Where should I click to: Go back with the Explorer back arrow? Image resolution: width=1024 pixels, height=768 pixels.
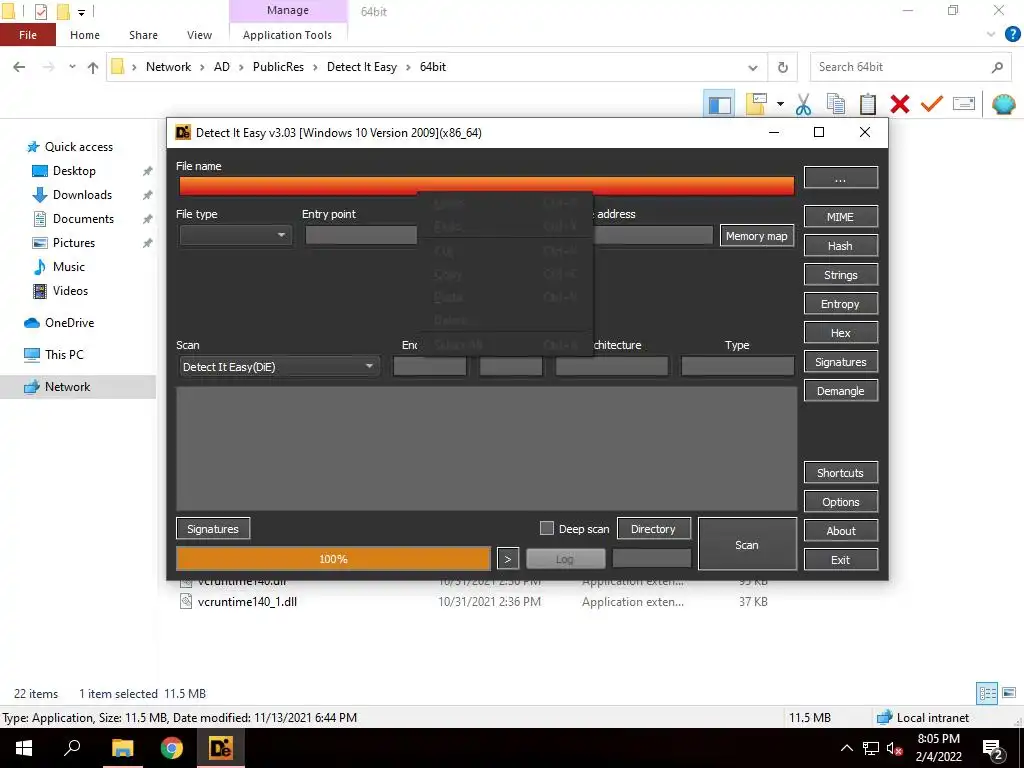click(20, 67)
